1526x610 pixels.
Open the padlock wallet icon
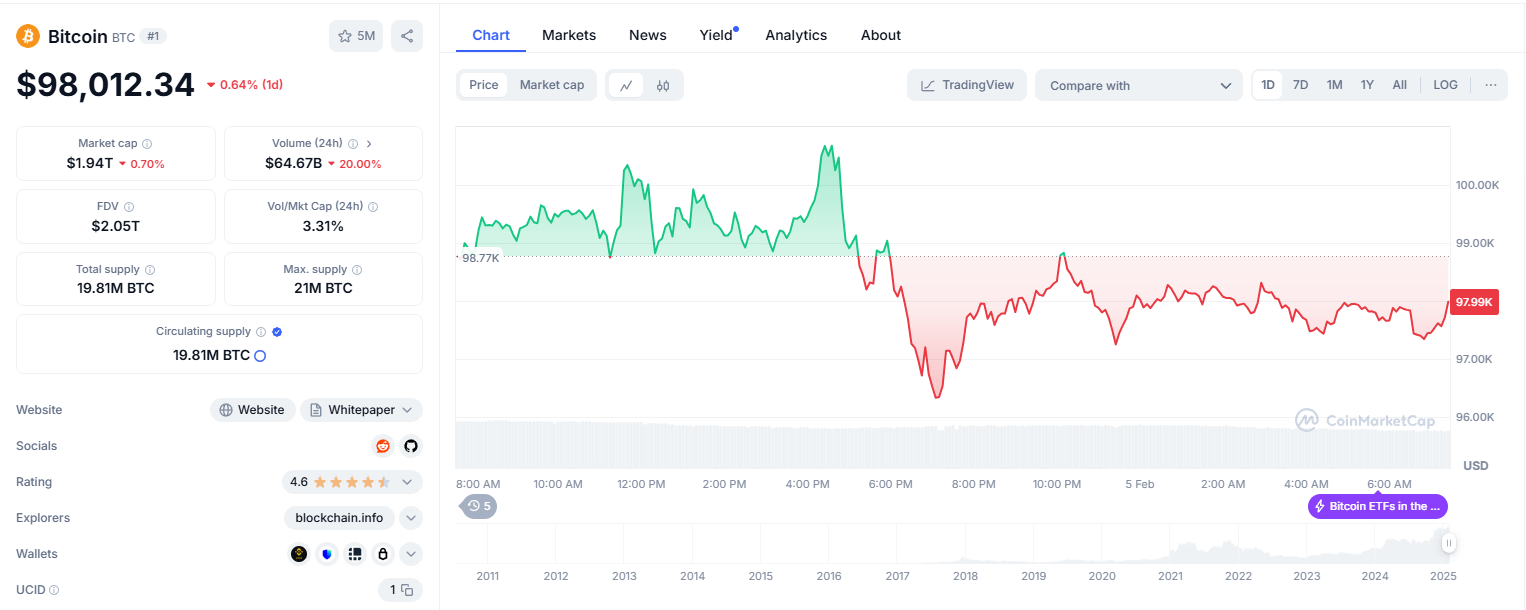tap(382, 554)
